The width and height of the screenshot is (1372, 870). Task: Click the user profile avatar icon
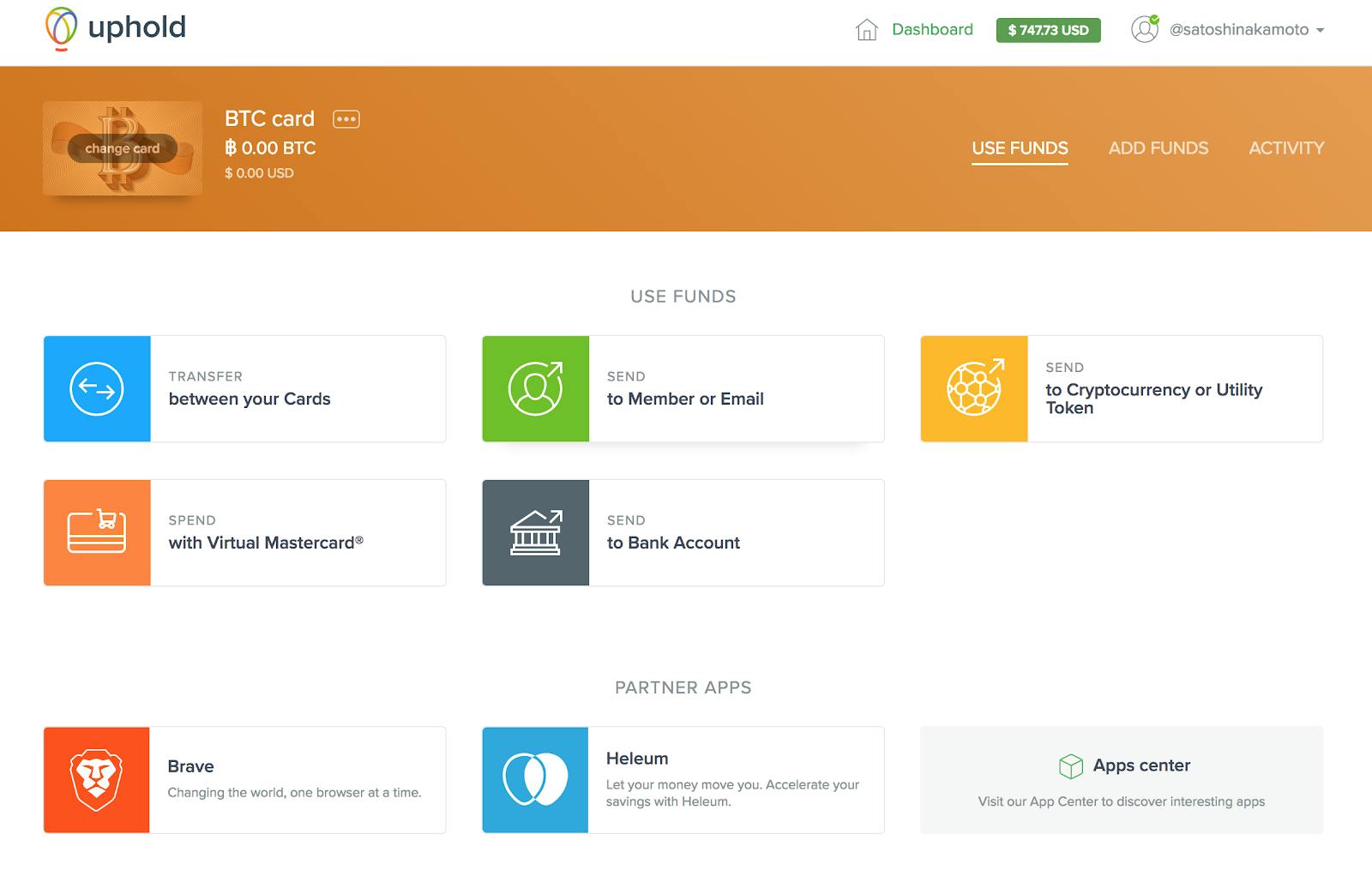coord(1145,29)
